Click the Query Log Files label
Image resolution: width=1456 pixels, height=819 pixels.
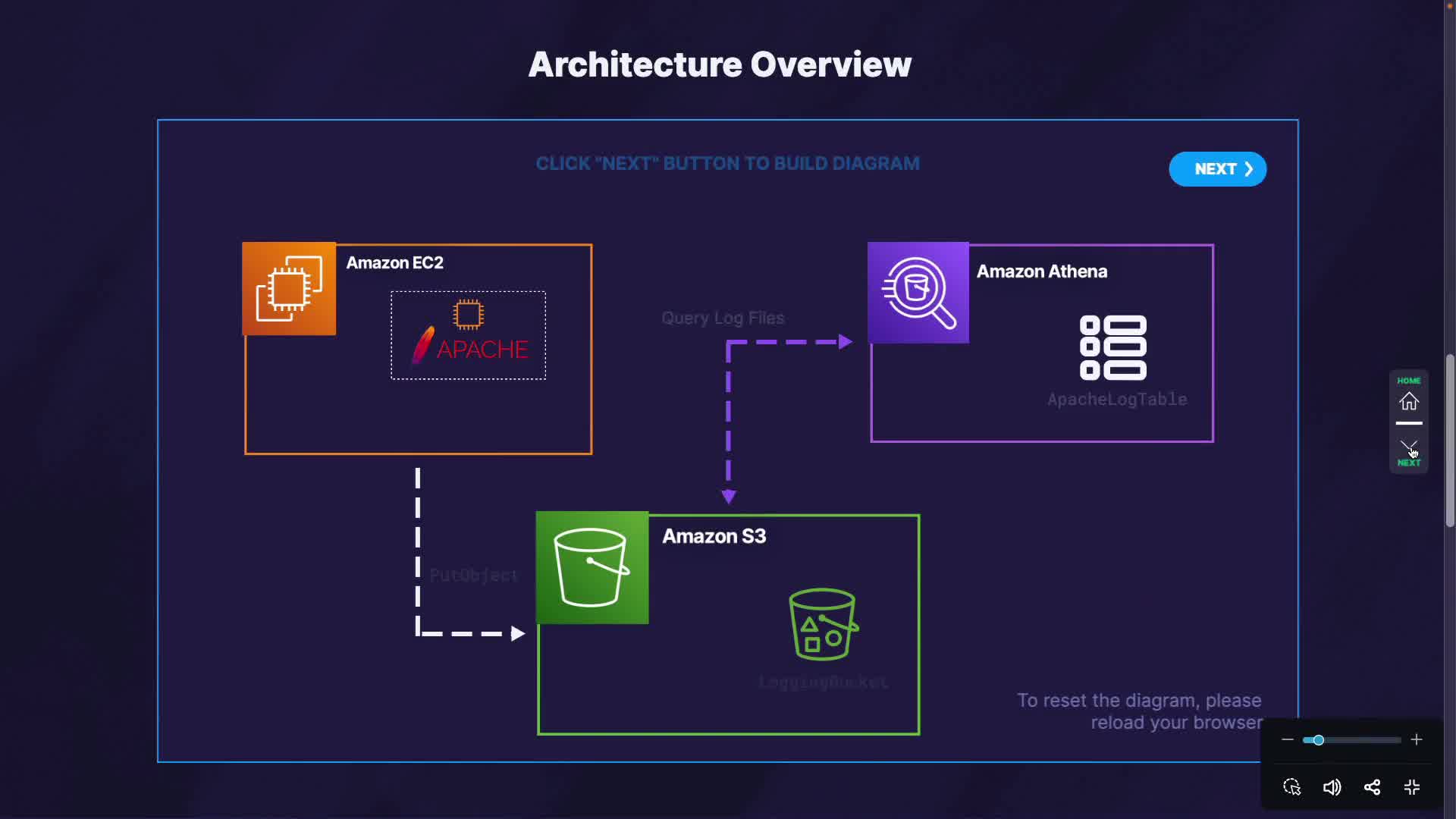point(722,318)
